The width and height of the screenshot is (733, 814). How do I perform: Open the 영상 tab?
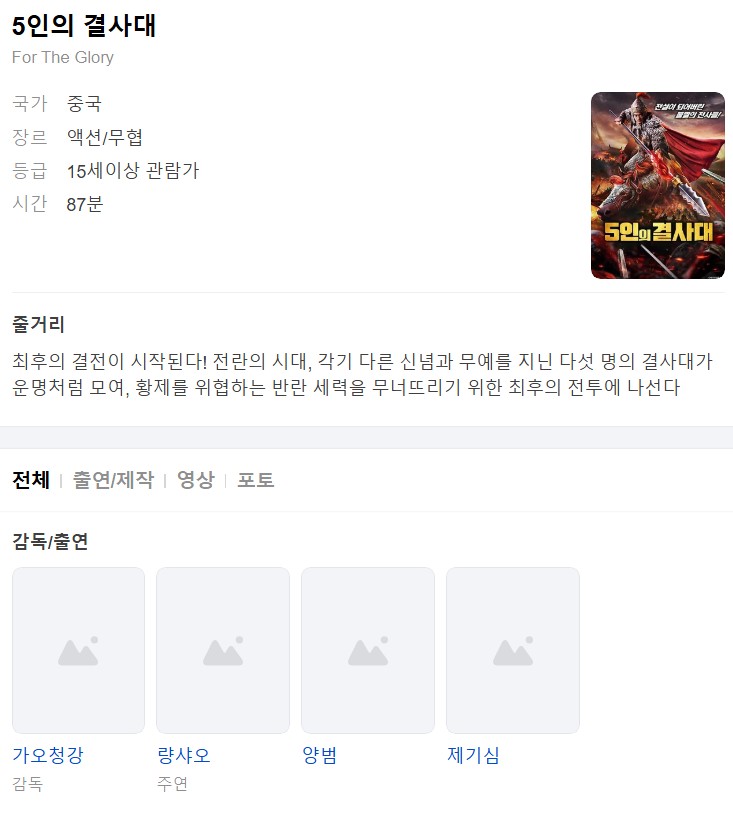click(196, 480)
